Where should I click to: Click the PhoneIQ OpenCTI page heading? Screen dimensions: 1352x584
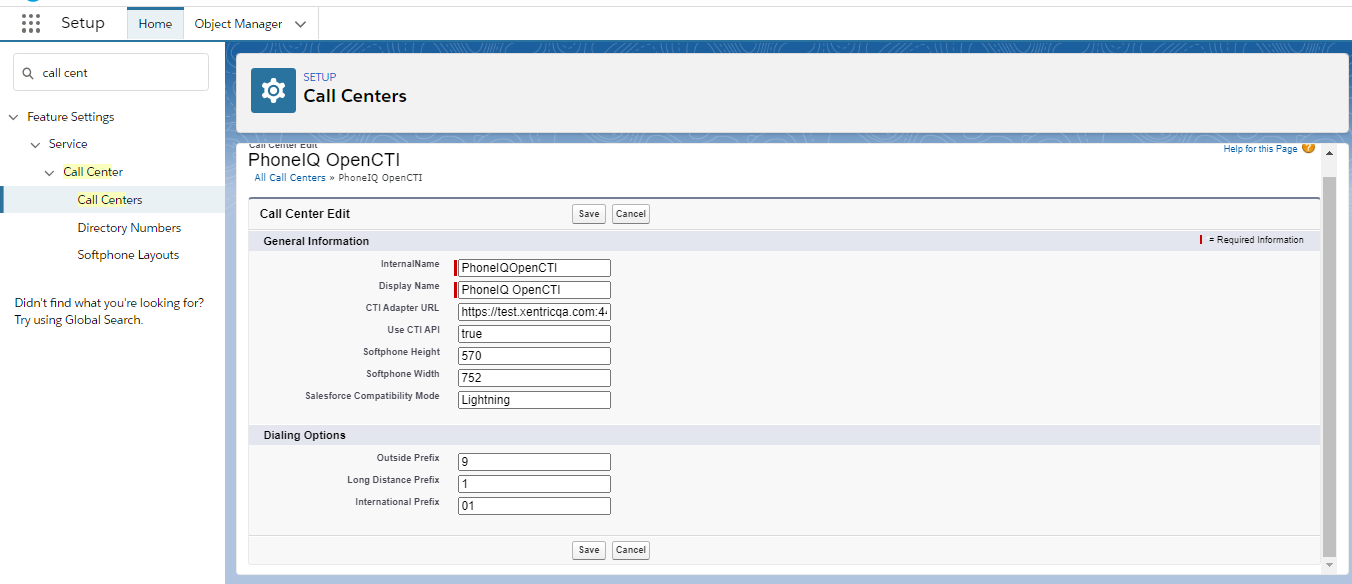click(324, 160)
